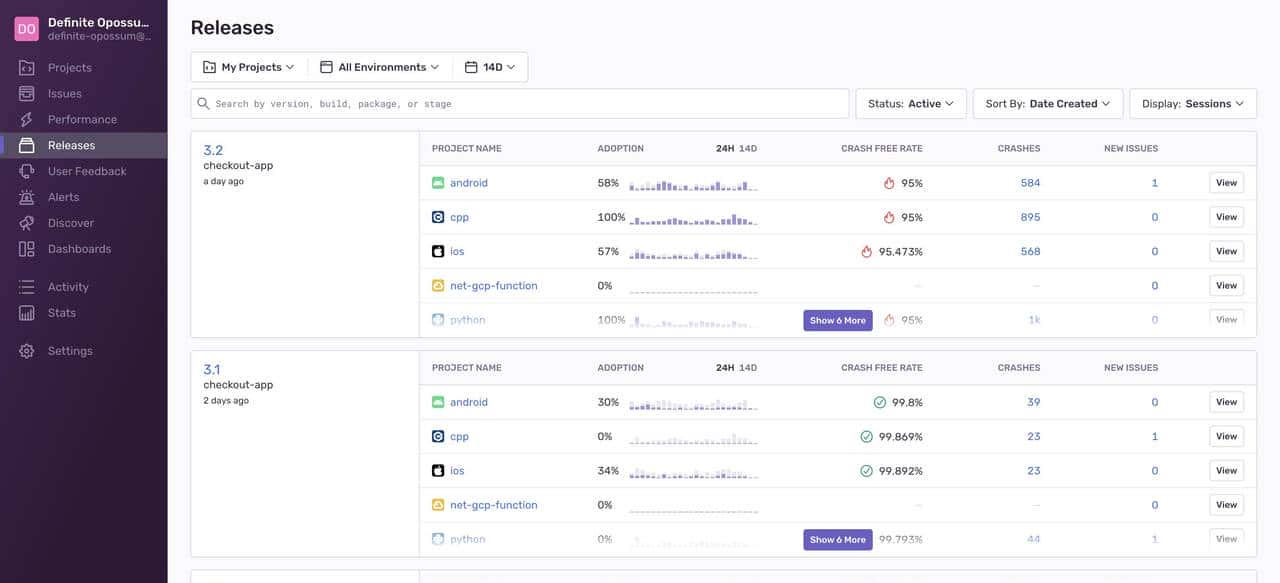This screenshot has height=583, width=1280.
Task: Open net-gcp-function link in release 3.1
Action: click(494, 505)
